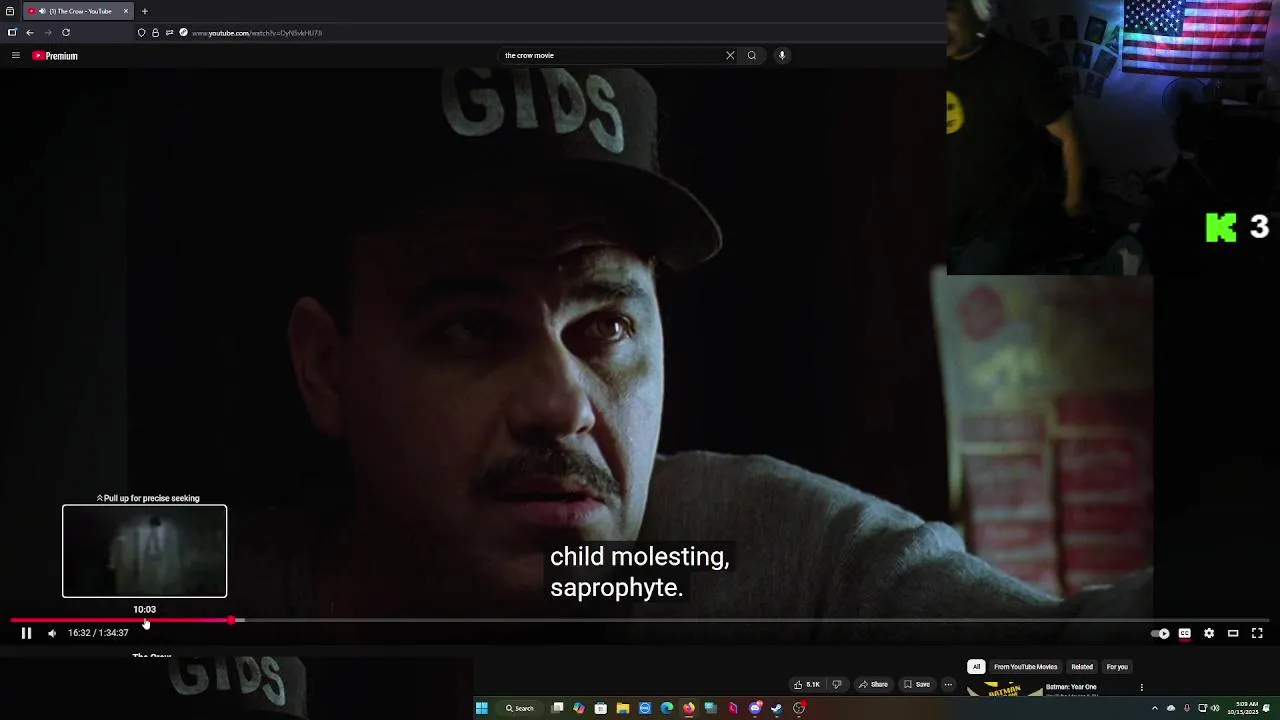The width and height of the screenshot is (1280, 720).
Task: Enter full screen mode
Action: (x=1257, y=633)
